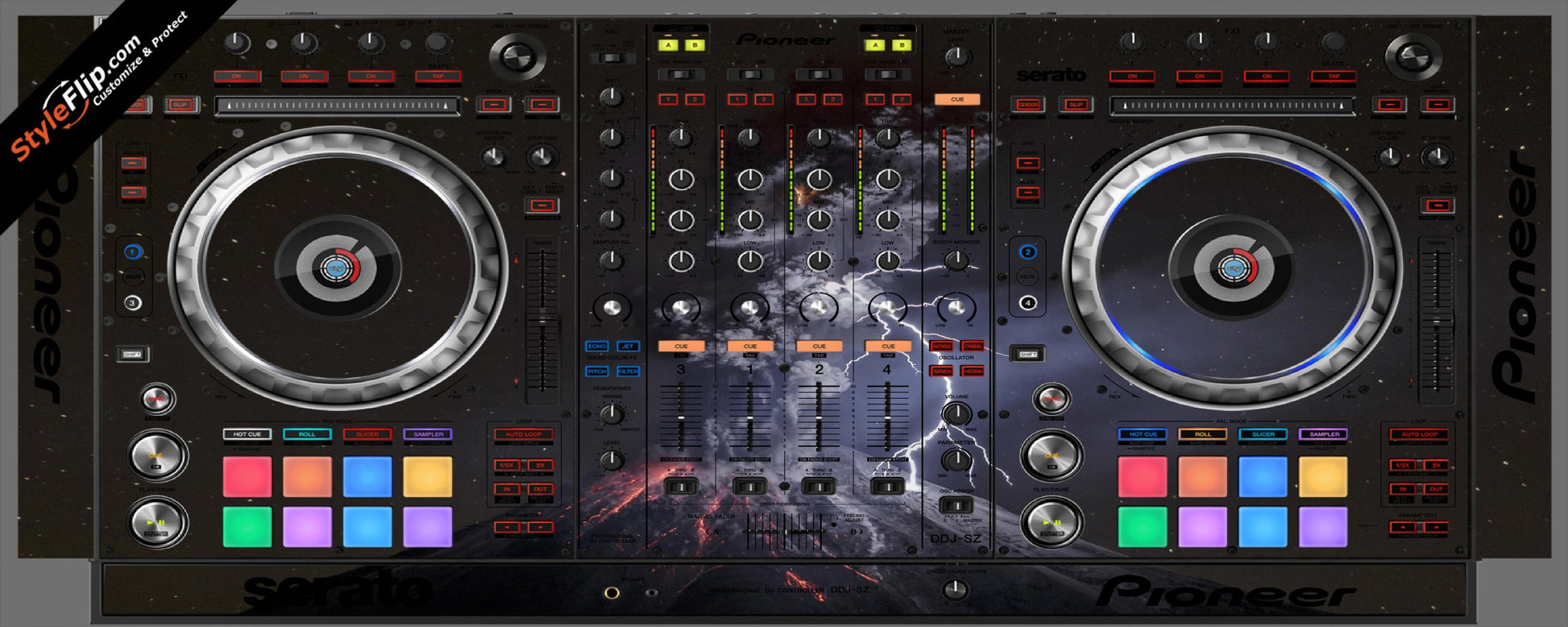Click the left deck BACK button

[x=494, y=105]
